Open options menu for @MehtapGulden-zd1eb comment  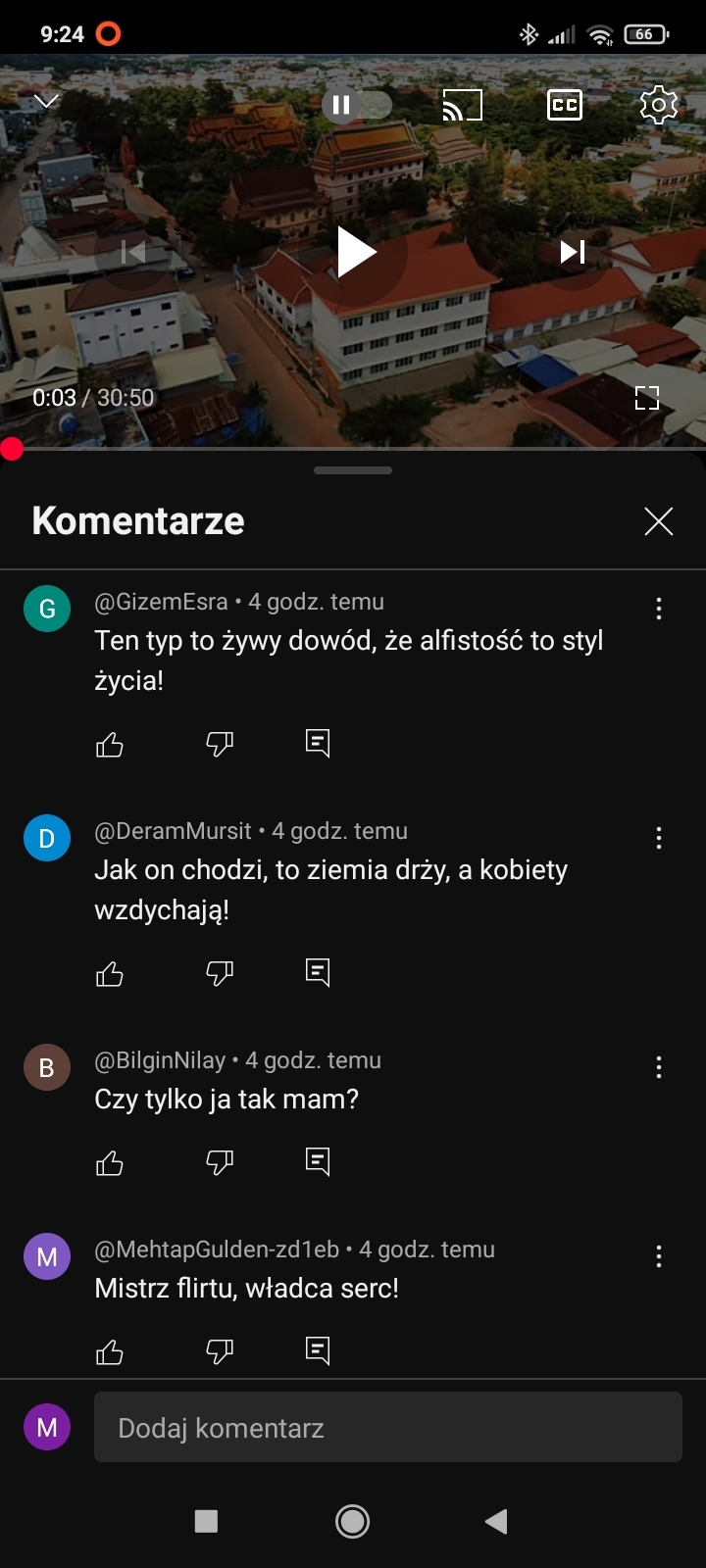(658, 1256)
